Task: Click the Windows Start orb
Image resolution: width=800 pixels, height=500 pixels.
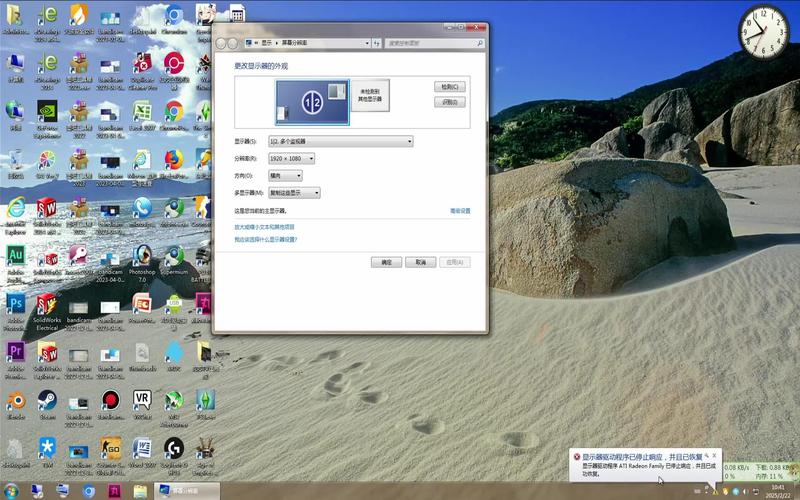Action: 11,491
